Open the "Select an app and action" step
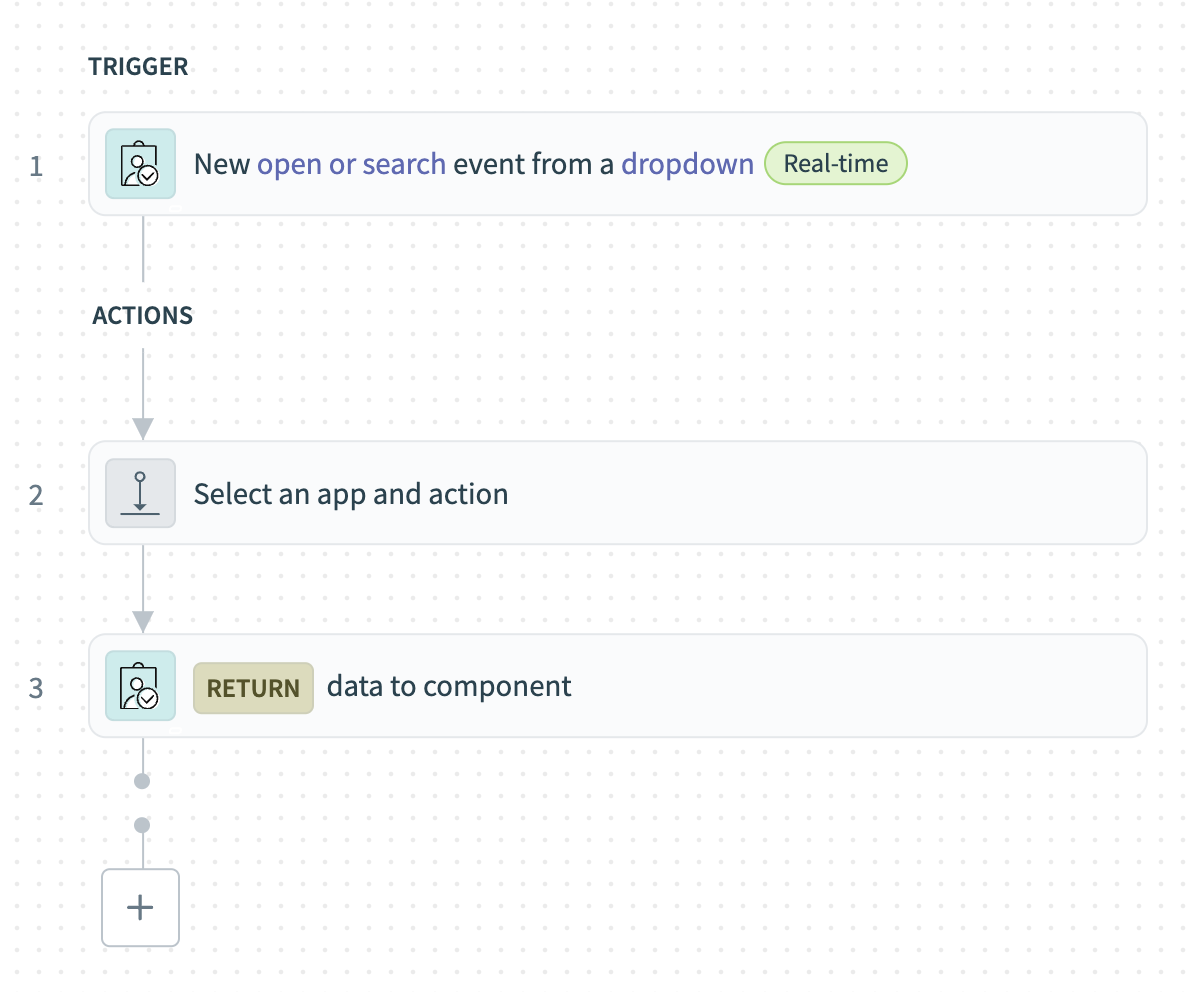1198x992 pixels. [x=351, y=494]
